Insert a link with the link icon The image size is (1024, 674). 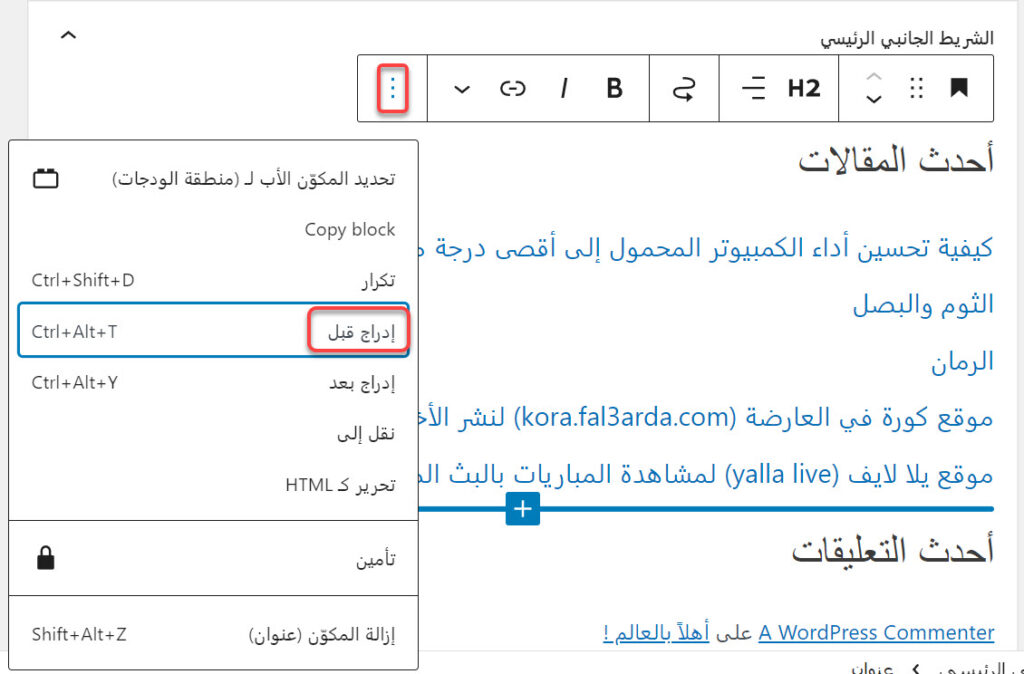(x=512, y=88)
